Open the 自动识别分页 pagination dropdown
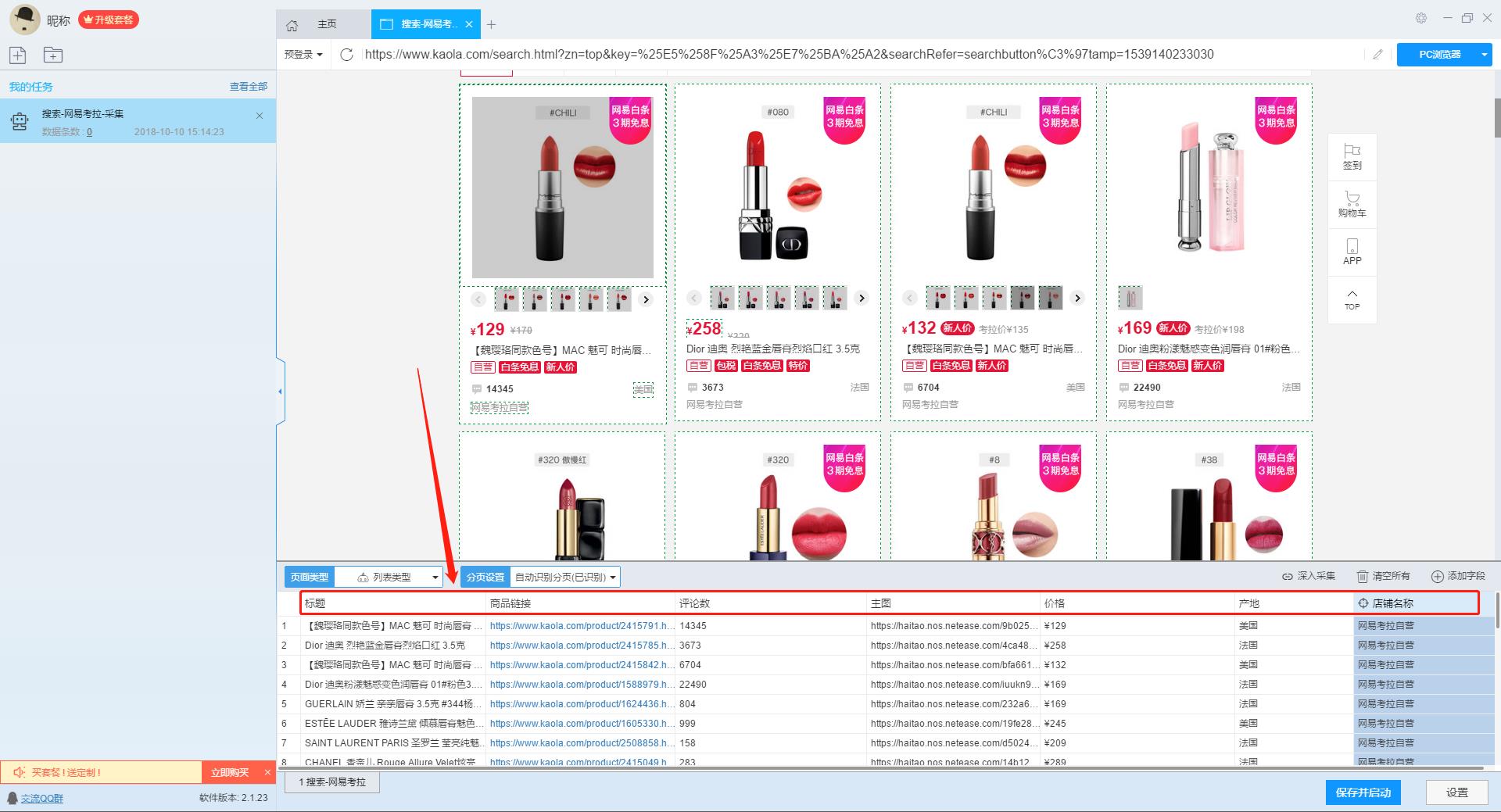The width and height of the screenshot is (1501, 812). coord(565,577)
